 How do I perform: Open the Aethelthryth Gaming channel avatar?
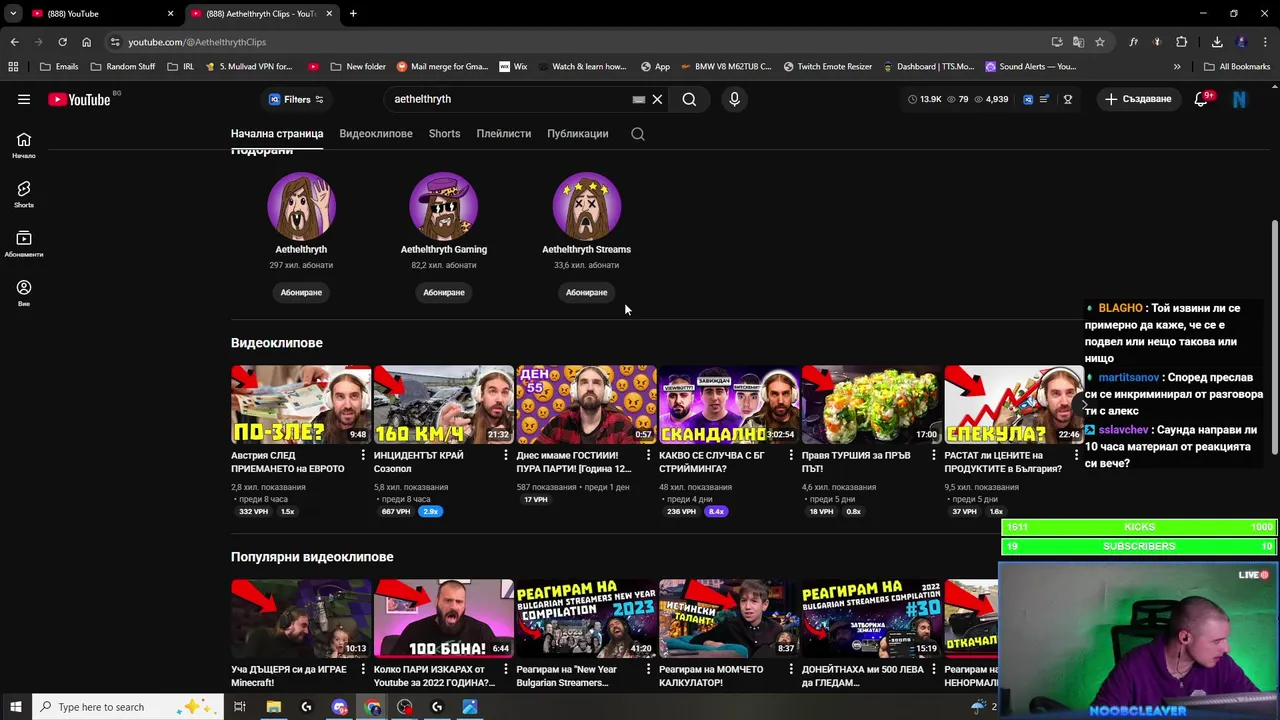444,206
